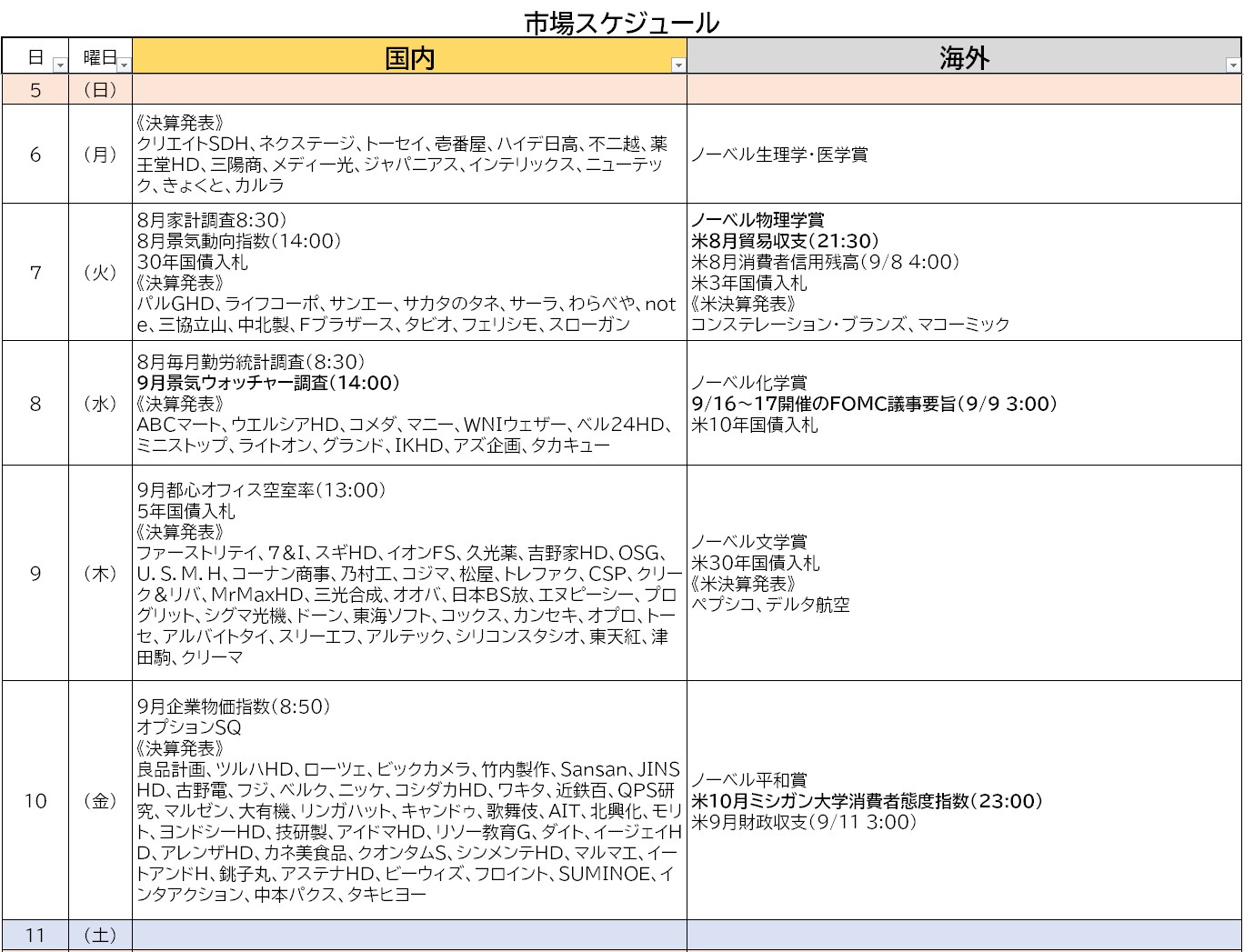Select the domestic cell with 5年国債入札

pos(409,573)
